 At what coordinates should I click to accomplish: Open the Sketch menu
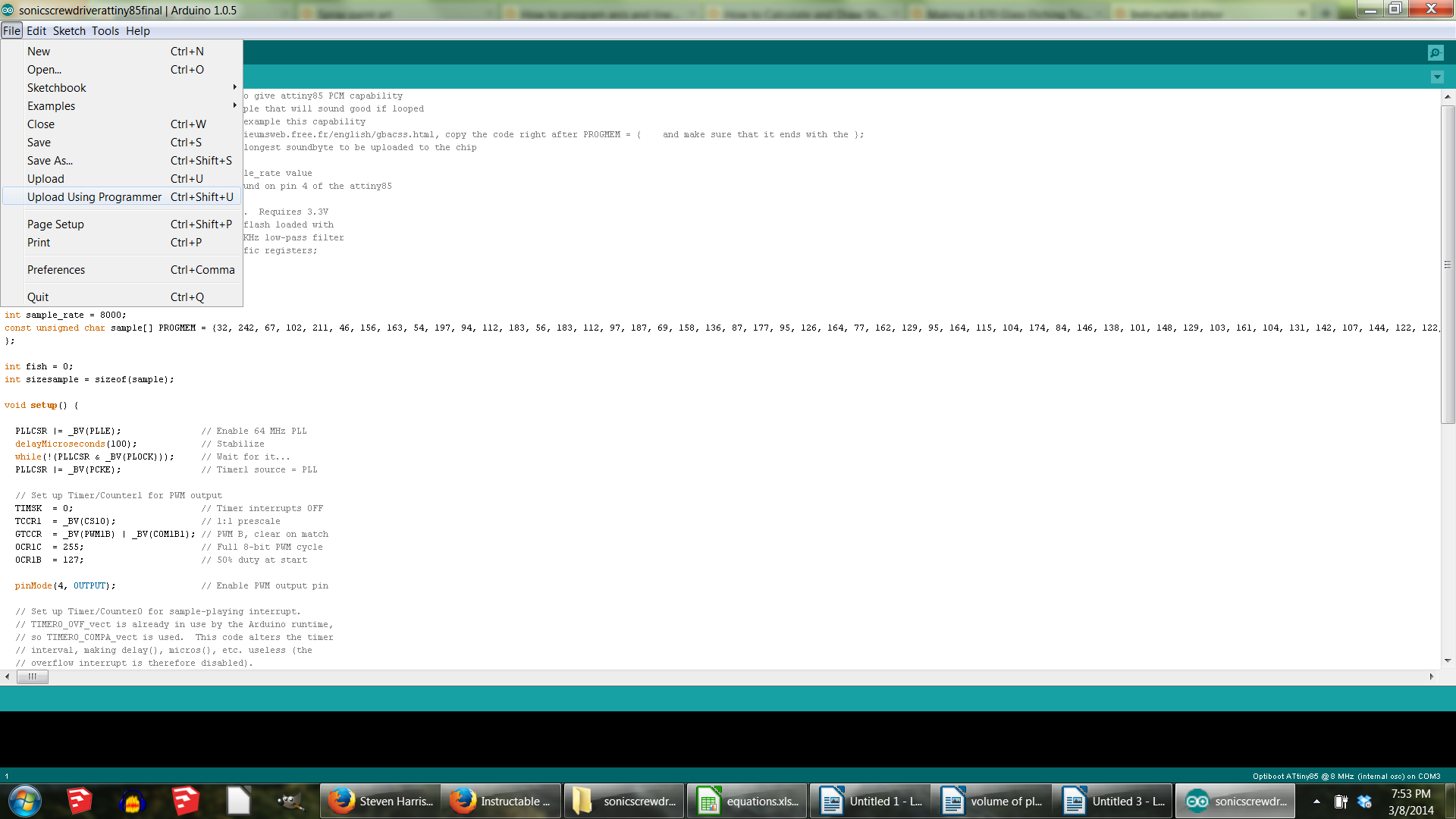(x=68, y=31)
